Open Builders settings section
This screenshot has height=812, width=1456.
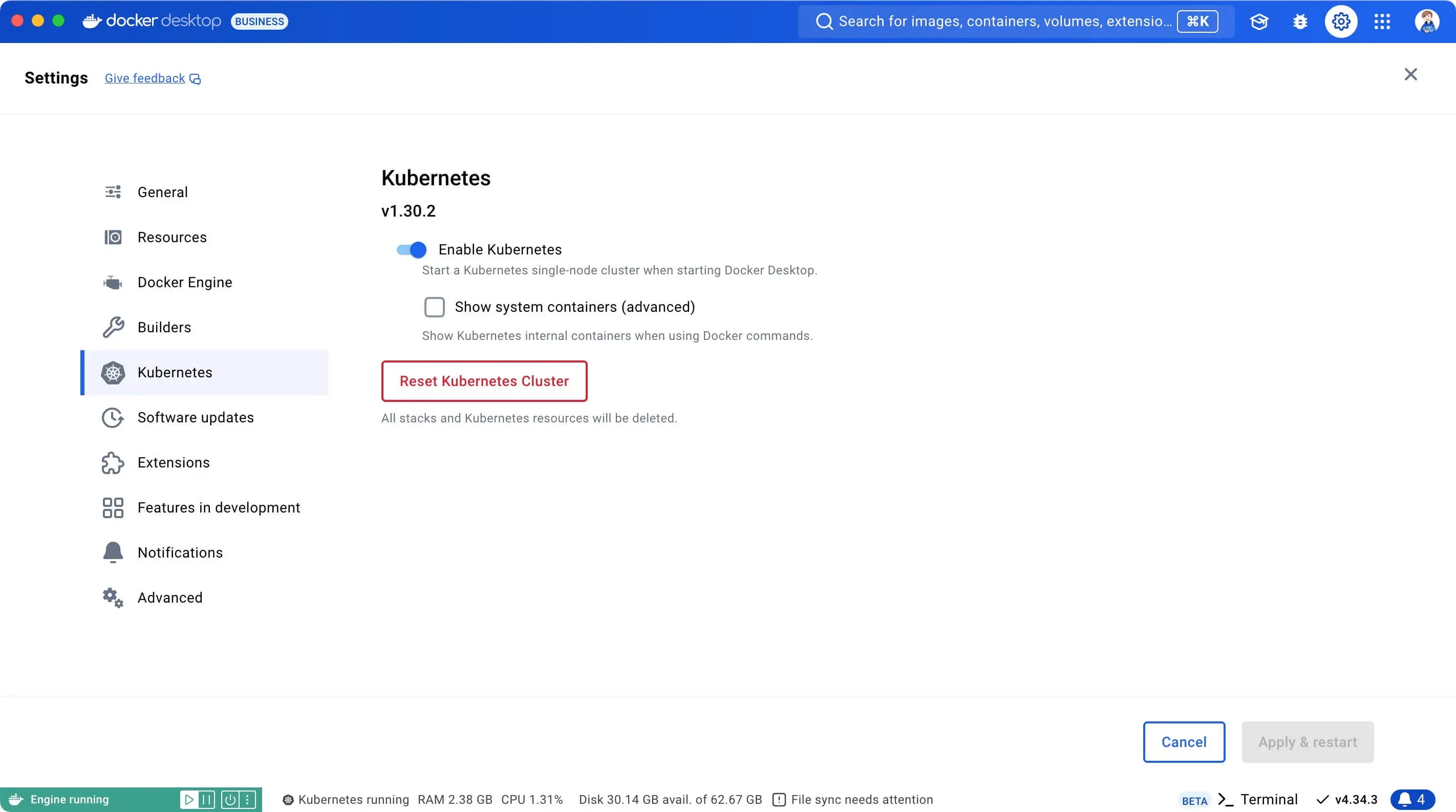205,327
